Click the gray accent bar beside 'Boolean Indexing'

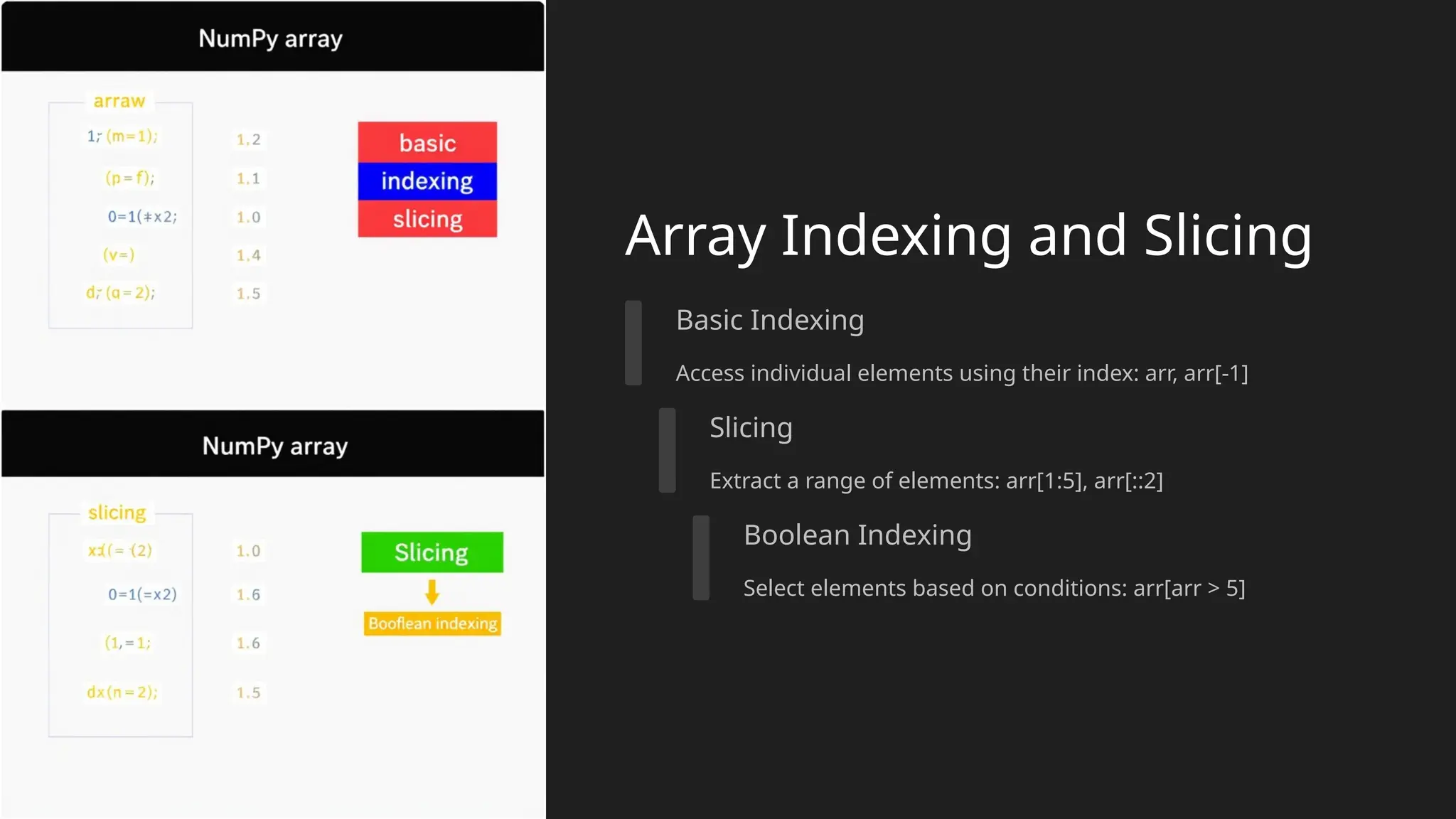[701, 558]
